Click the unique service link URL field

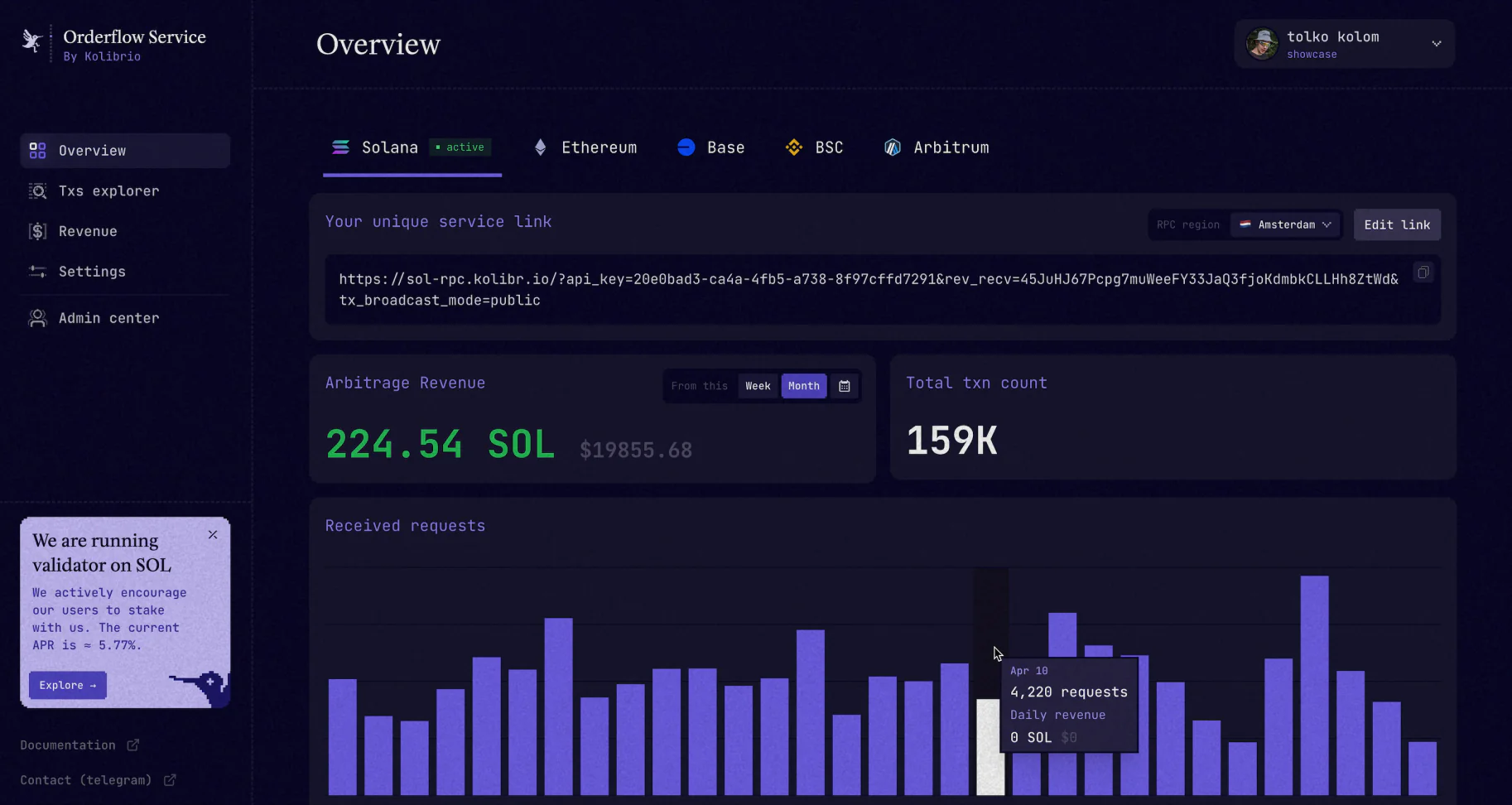pyautogui.click(x=883, y=290)
